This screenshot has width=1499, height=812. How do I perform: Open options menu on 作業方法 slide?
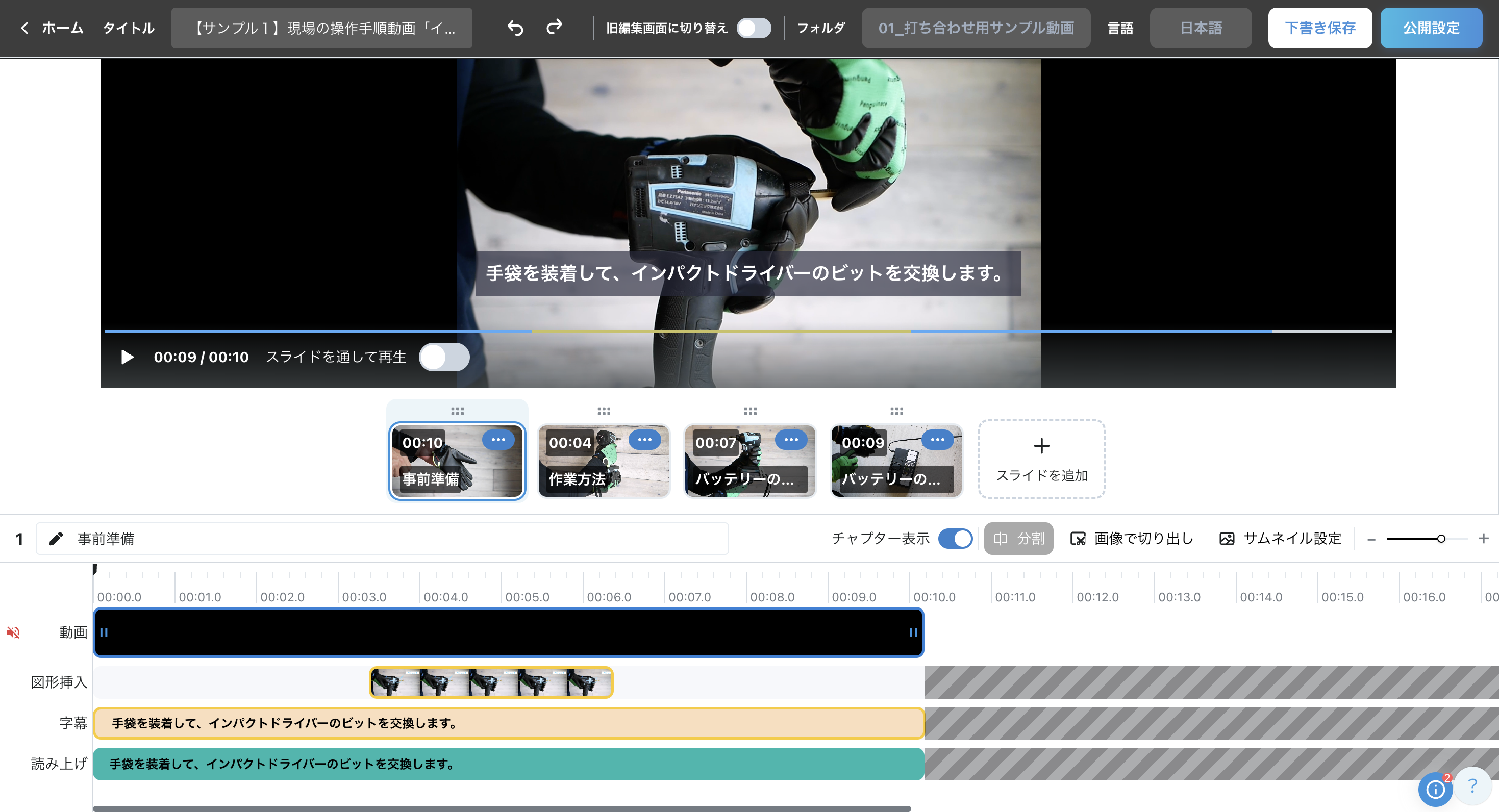[644, 440]
